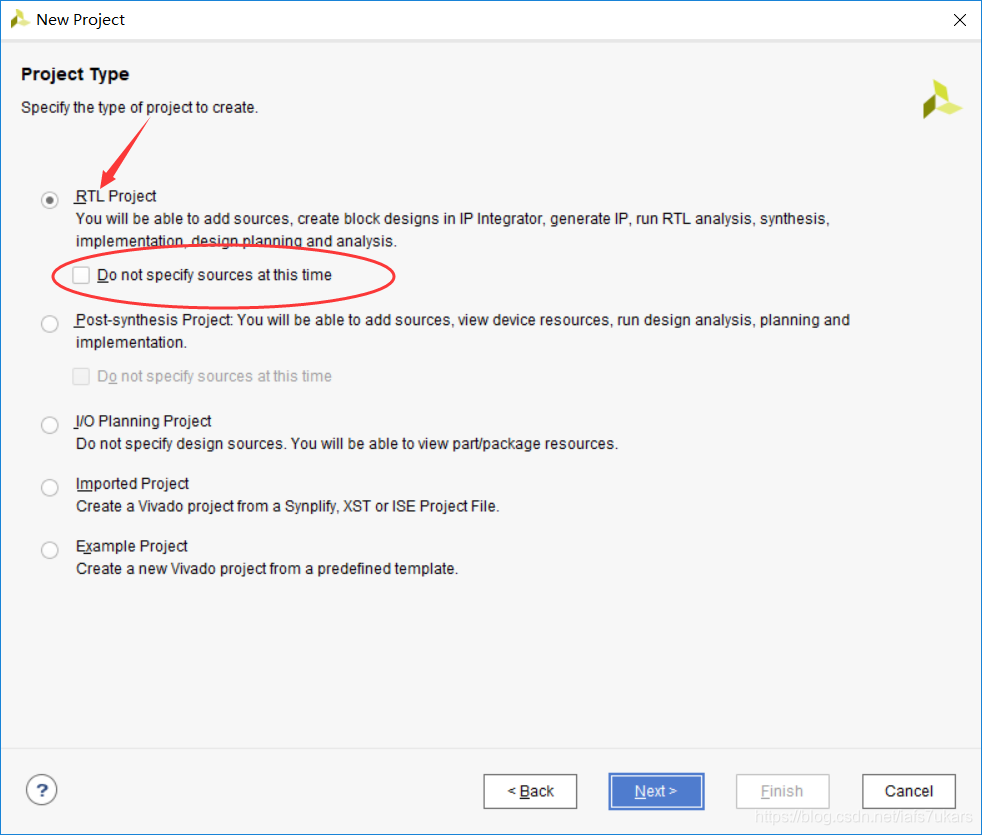The height and width of the screenshot is (835, 982).
Task: Check Do not specify sources under RTL Project
Action: 81,275
